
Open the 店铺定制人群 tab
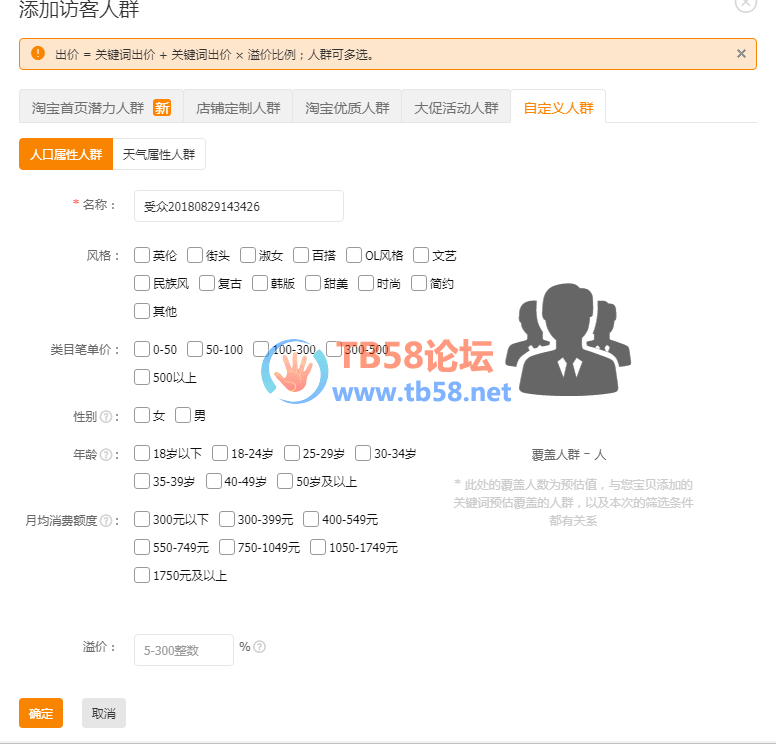tap(238, 107)
